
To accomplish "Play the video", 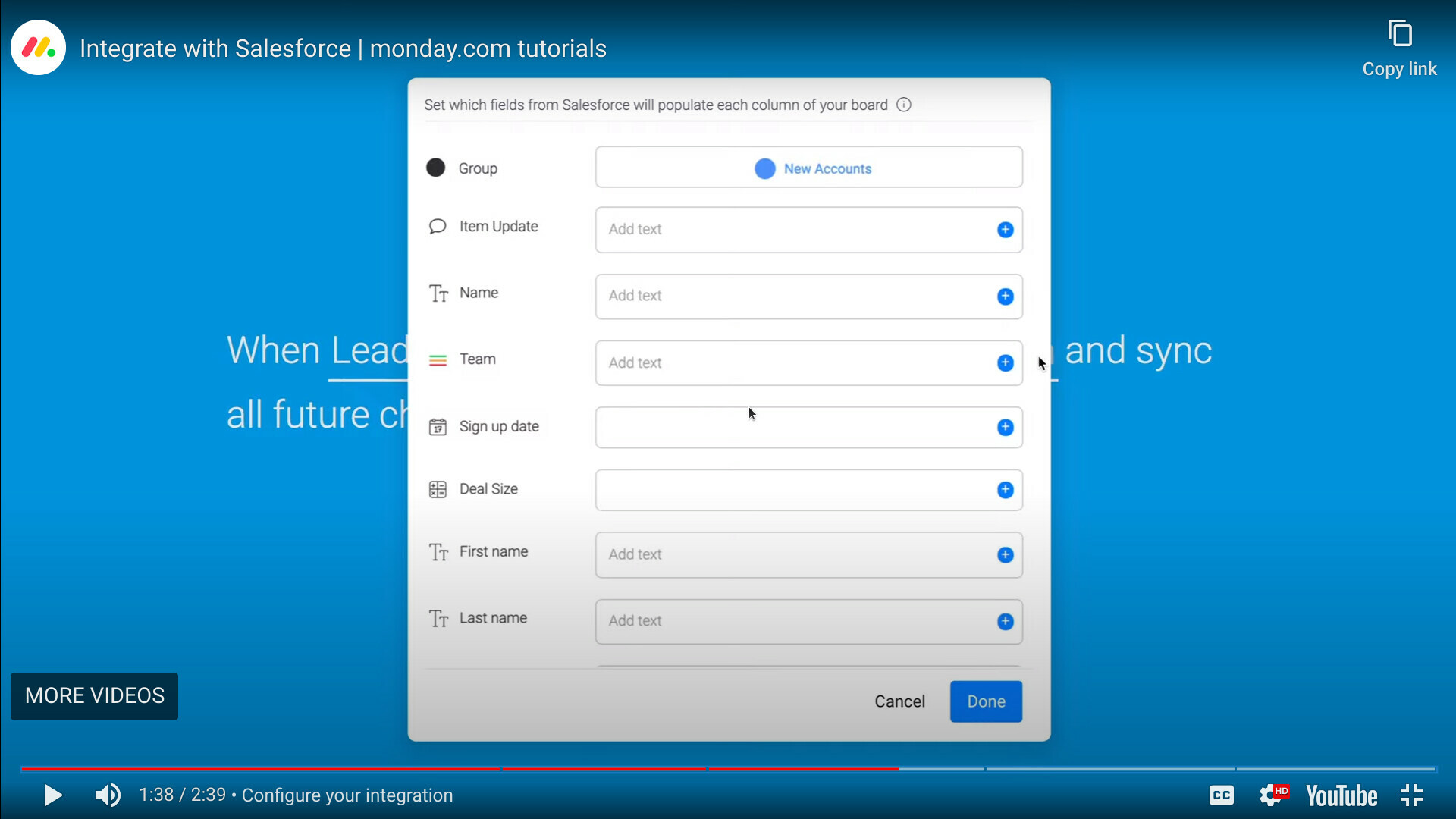I will click(53, 795).
